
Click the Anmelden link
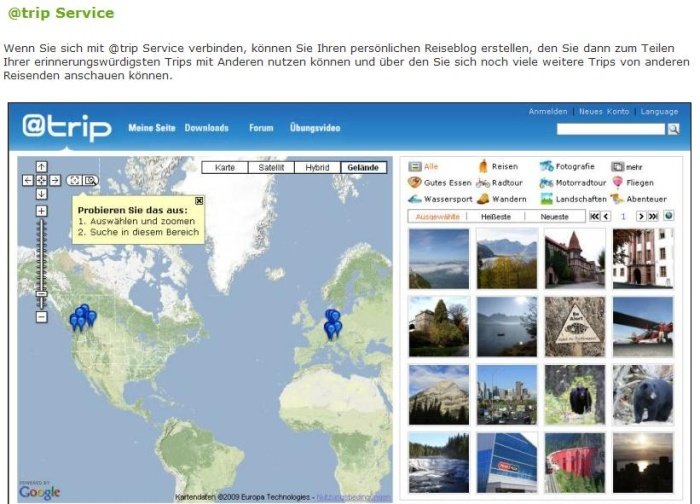tap(548, 112)
